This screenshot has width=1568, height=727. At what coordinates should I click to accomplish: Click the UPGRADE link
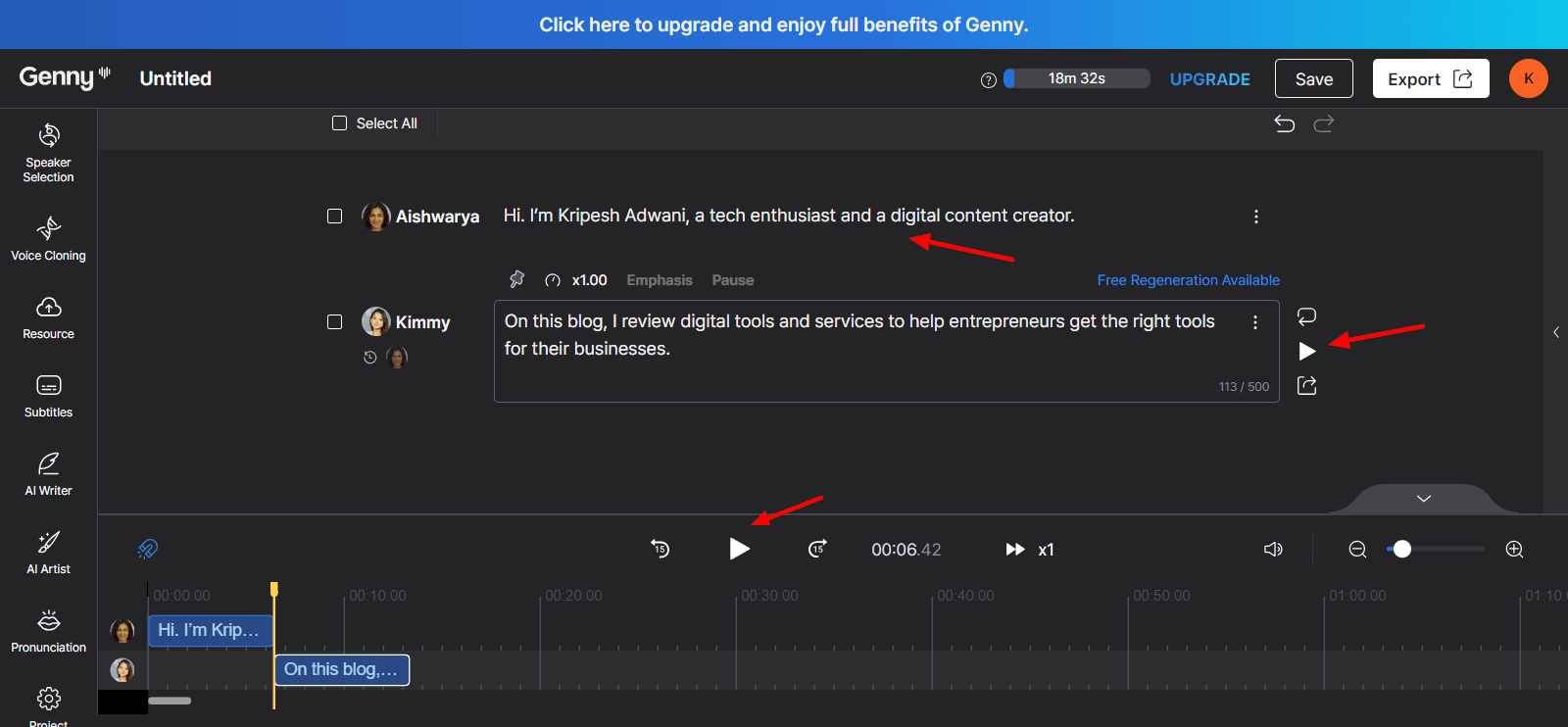(x=1209, y=79)
